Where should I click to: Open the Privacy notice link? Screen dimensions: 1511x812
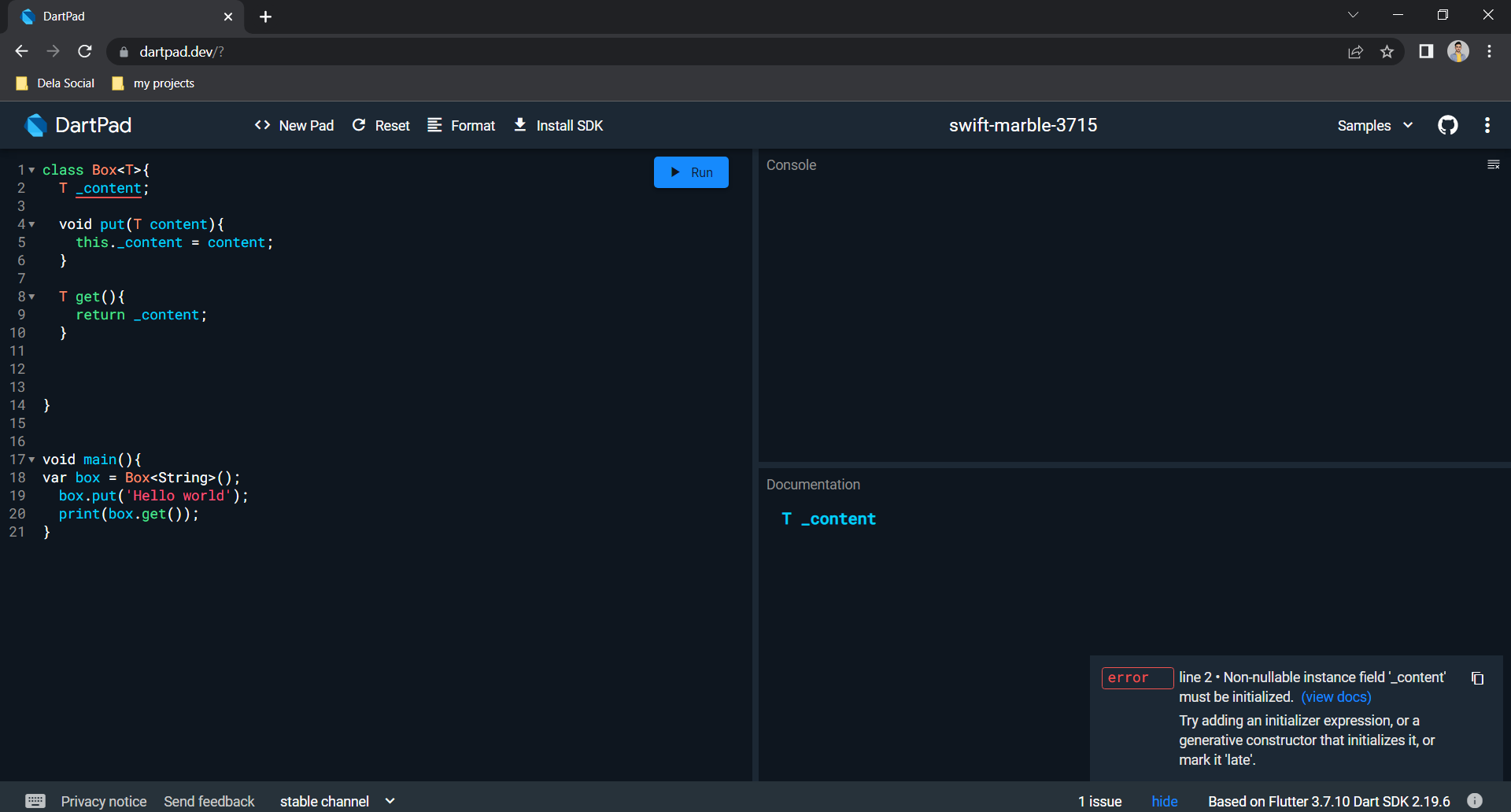104,801
